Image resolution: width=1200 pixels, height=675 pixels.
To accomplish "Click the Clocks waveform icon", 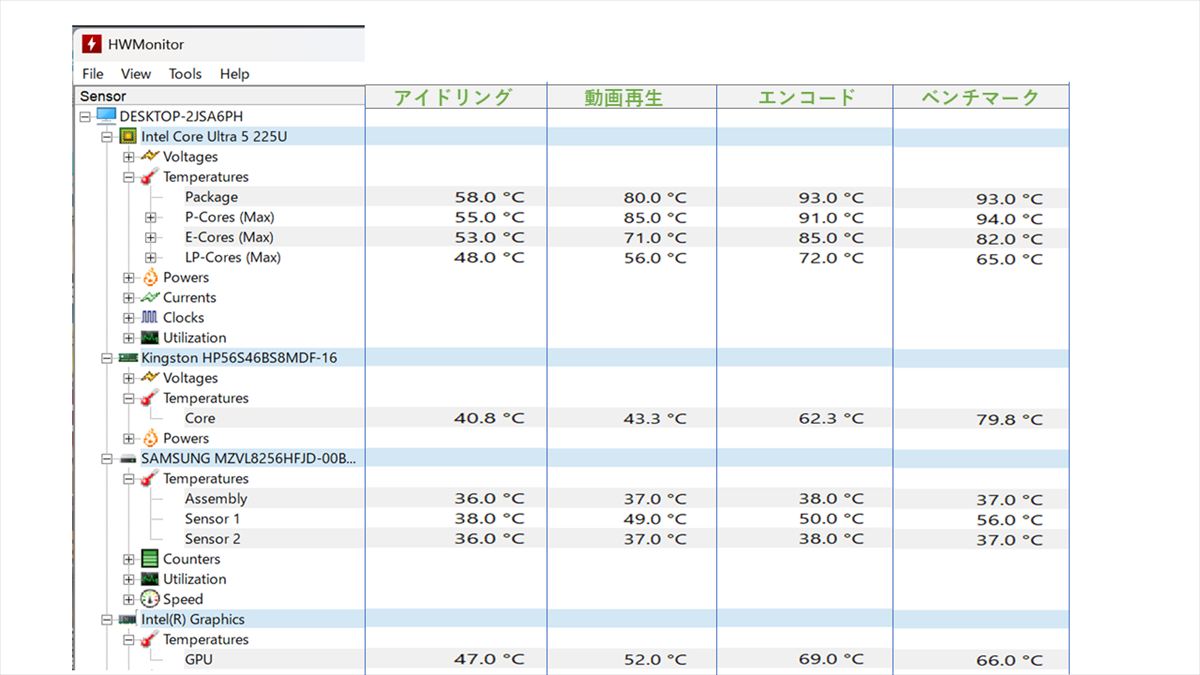I will pos(150,317).
